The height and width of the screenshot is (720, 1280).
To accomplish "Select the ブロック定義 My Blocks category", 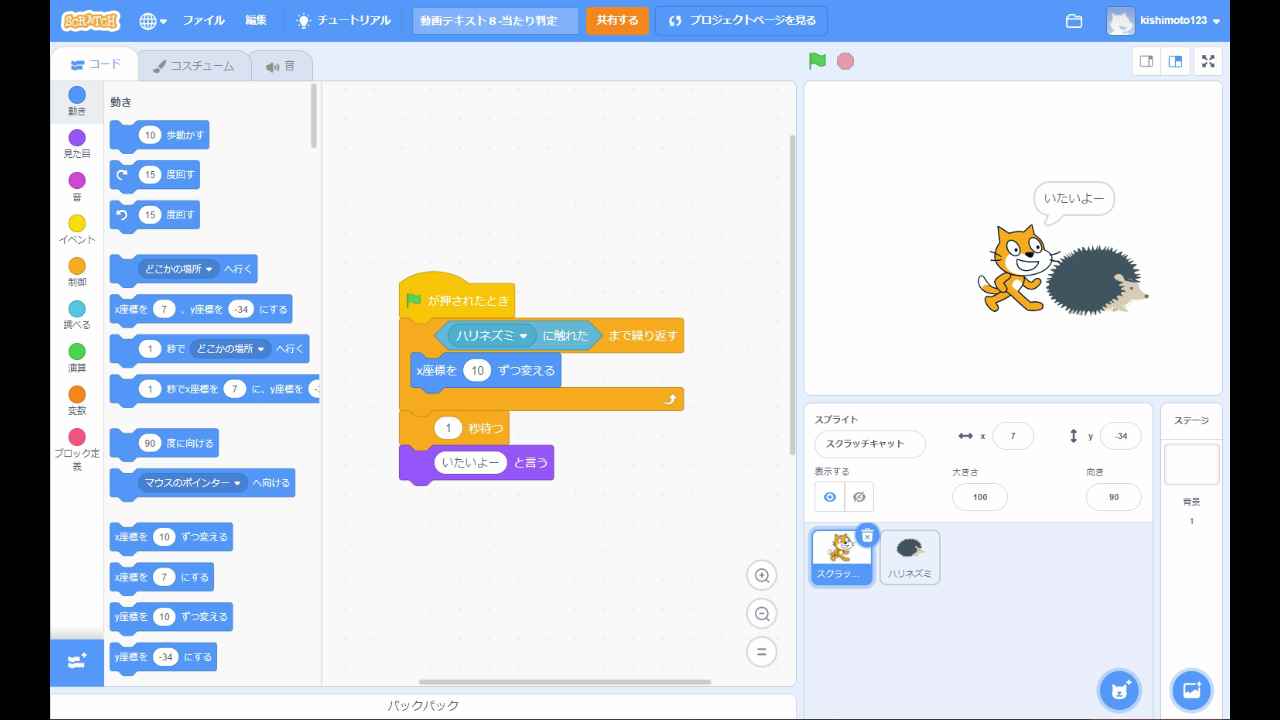I will pyautogui.click(x=77, y=450).
